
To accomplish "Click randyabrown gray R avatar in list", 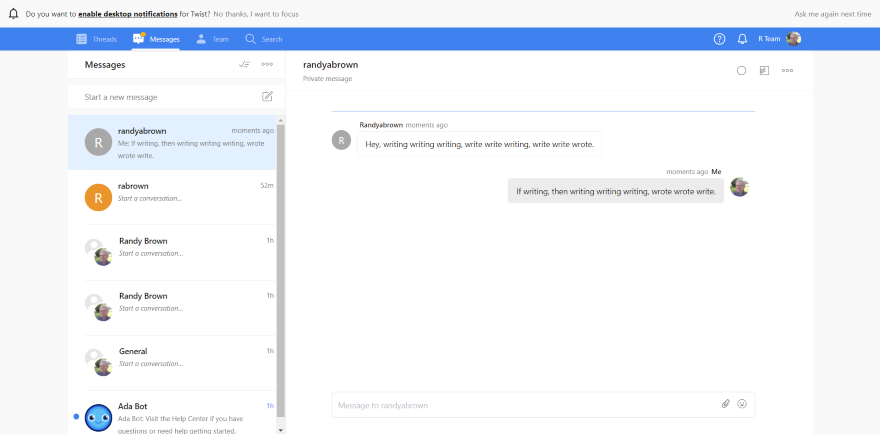I will coord(98,142).
